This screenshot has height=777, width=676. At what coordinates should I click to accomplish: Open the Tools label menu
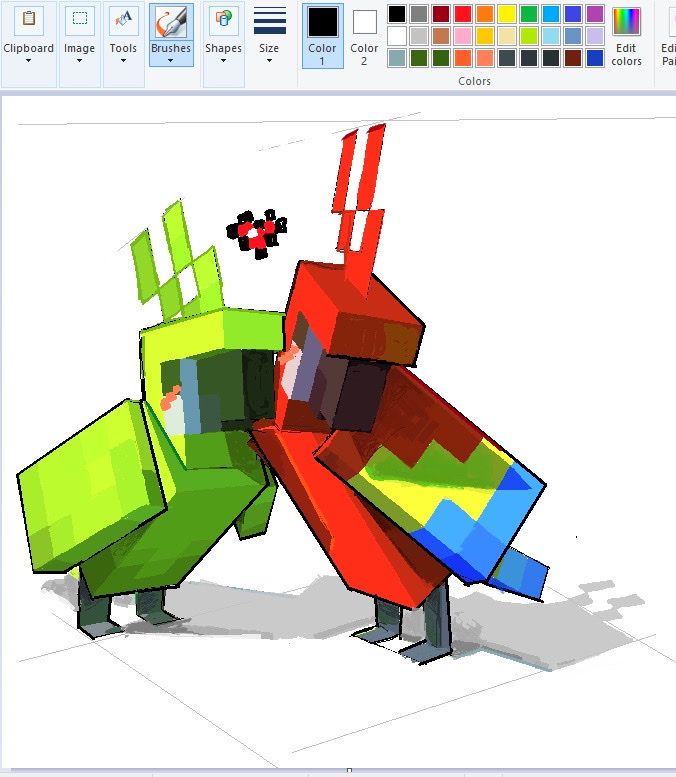pos(123,49)
